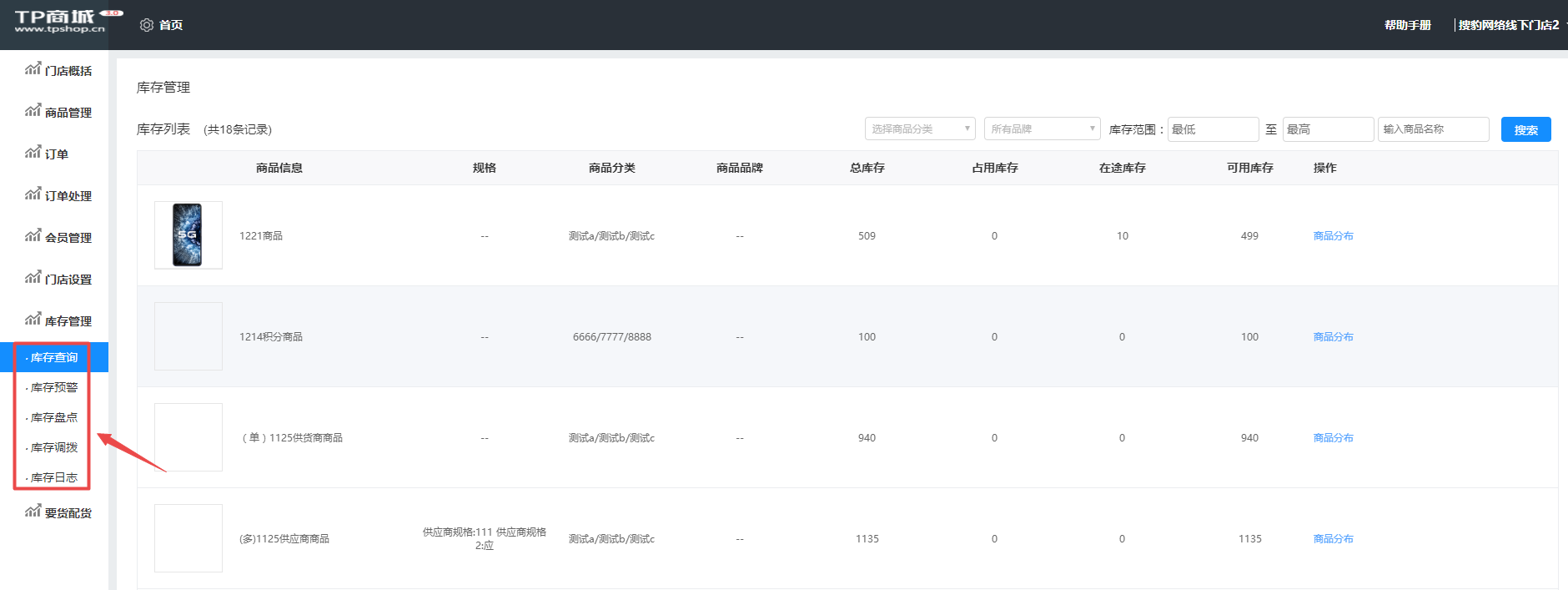Focus the 输入商品名称 search box
1568x590 pixels.
coord(1432,129)
